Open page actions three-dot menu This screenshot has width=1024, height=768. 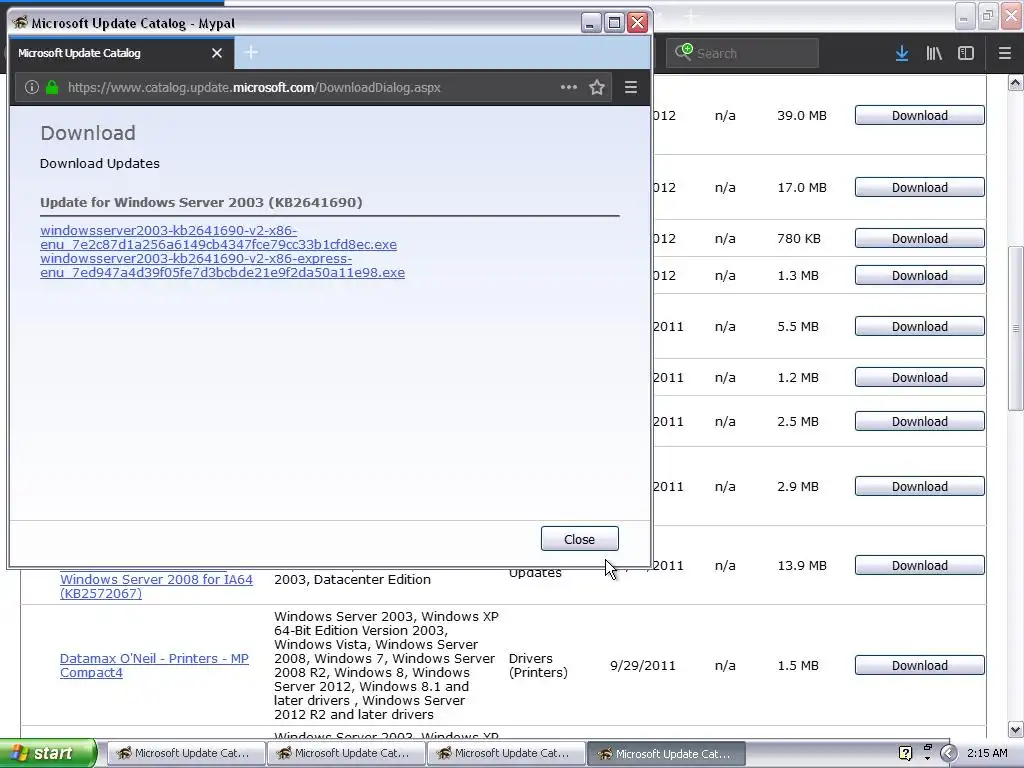tap(568, 87)
